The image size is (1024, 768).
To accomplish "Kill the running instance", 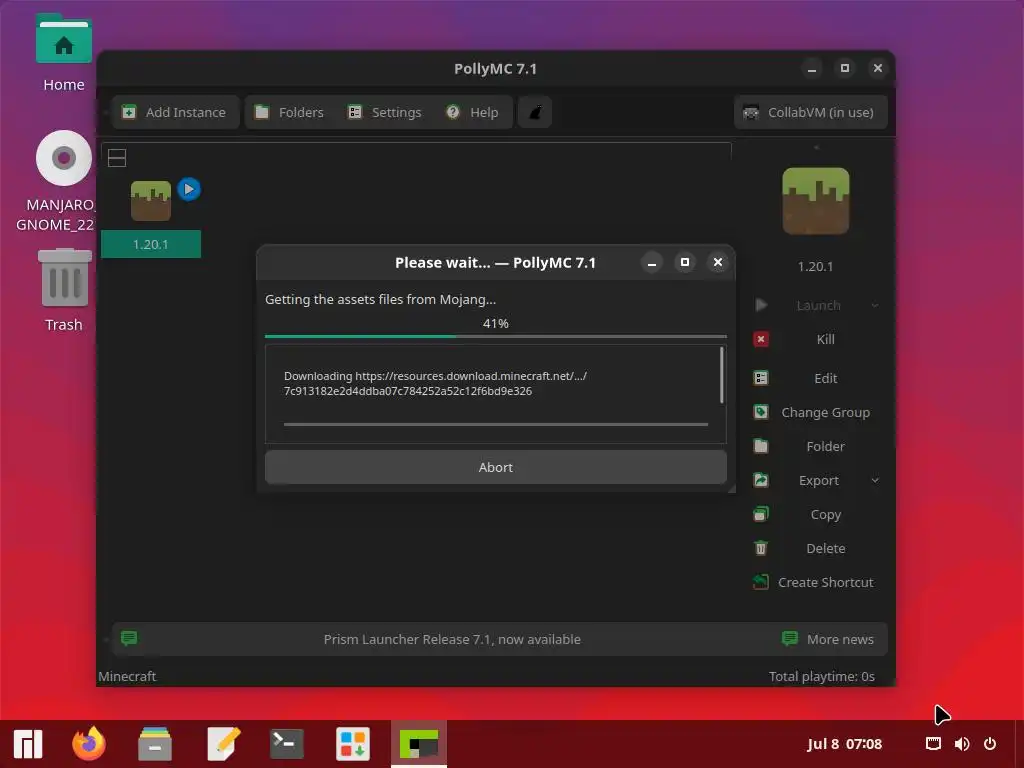I will point(816,339).
